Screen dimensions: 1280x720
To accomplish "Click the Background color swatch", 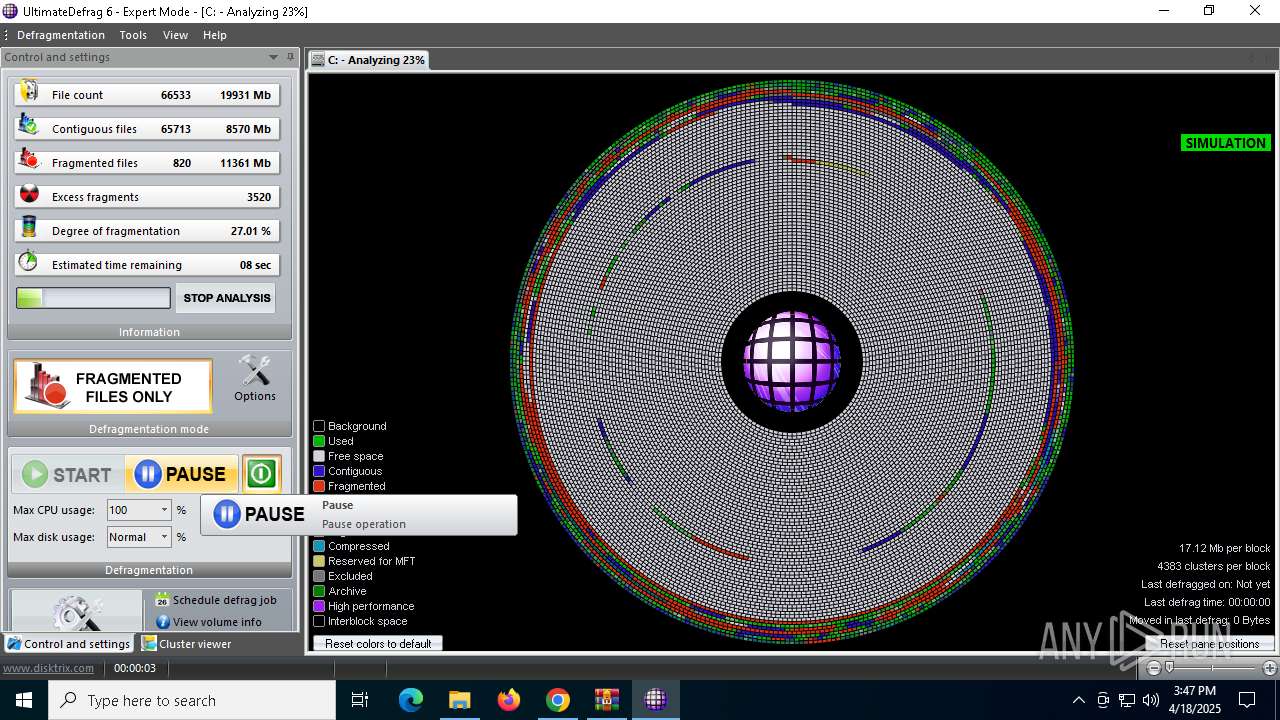I will (x=319, y=426).
